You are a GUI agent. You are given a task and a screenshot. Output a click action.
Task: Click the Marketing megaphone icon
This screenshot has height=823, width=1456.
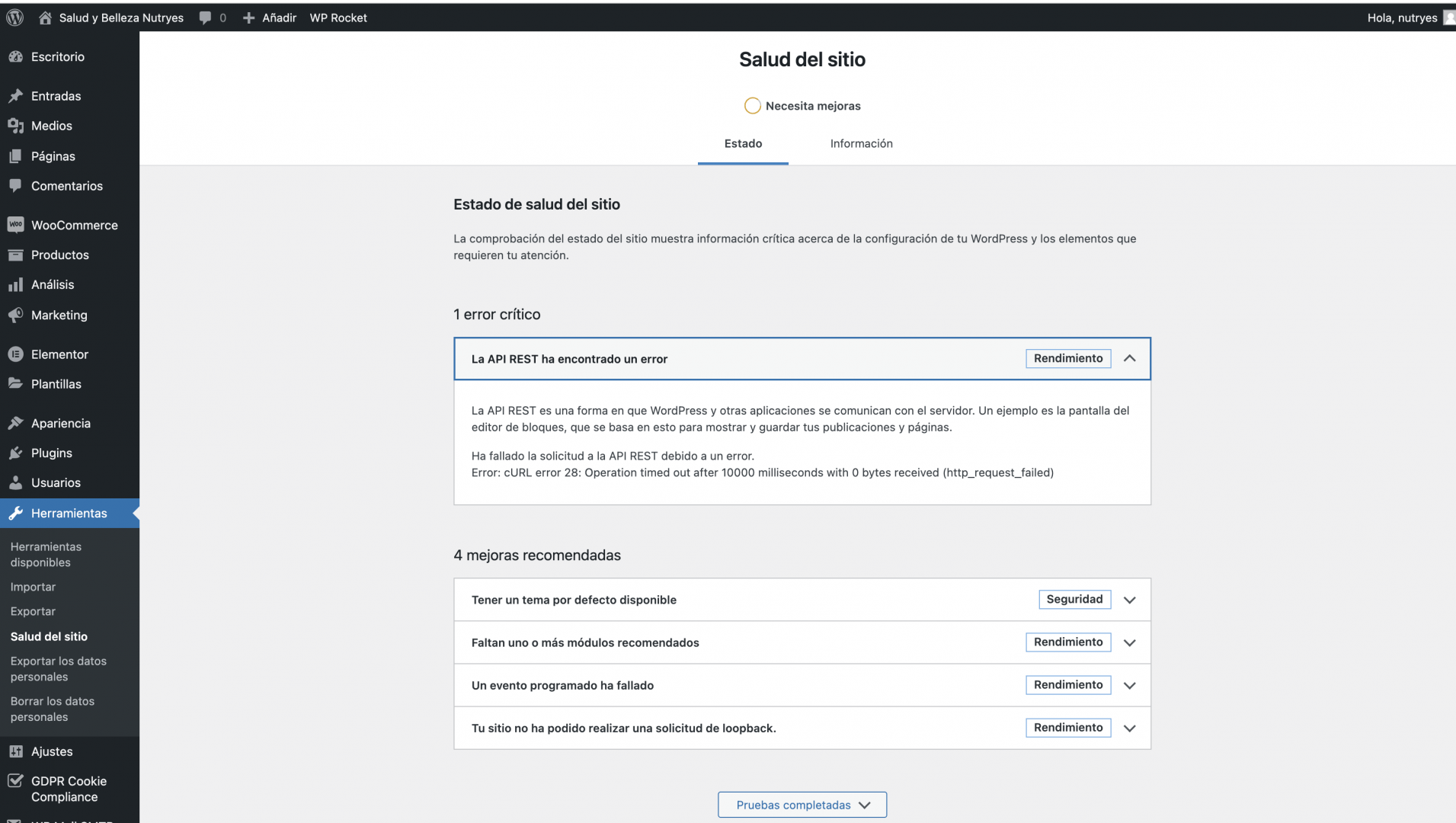click(x=15, y=315)
